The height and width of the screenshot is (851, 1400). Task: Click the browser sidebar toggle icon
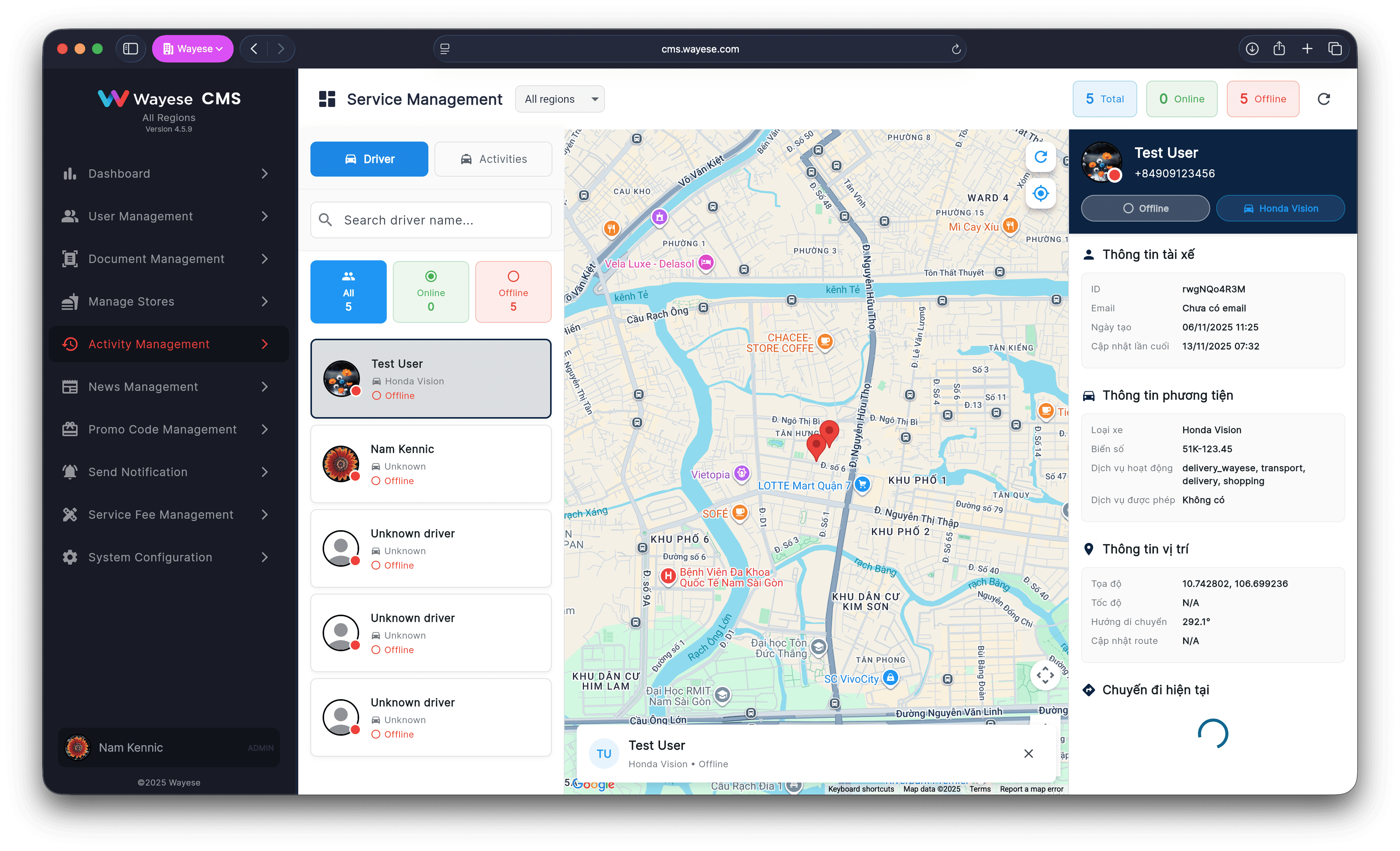131,49
